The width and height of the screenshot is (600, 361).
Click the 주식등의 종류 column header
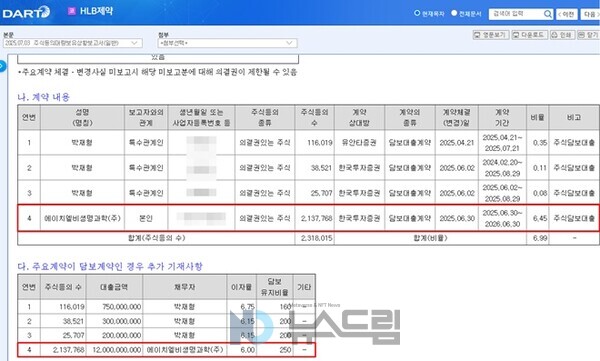265,118
